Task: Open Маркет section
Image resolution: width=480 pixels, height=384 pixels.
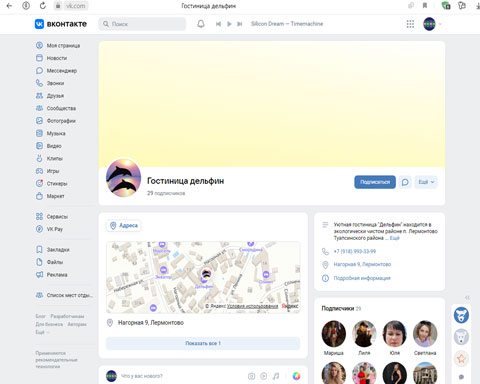Action: tap(50, 196)
